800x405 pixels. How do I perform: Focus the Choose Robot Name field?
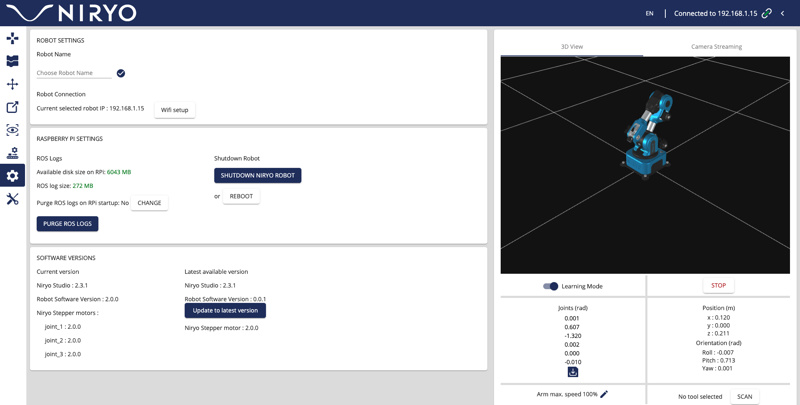pos(74,73)
